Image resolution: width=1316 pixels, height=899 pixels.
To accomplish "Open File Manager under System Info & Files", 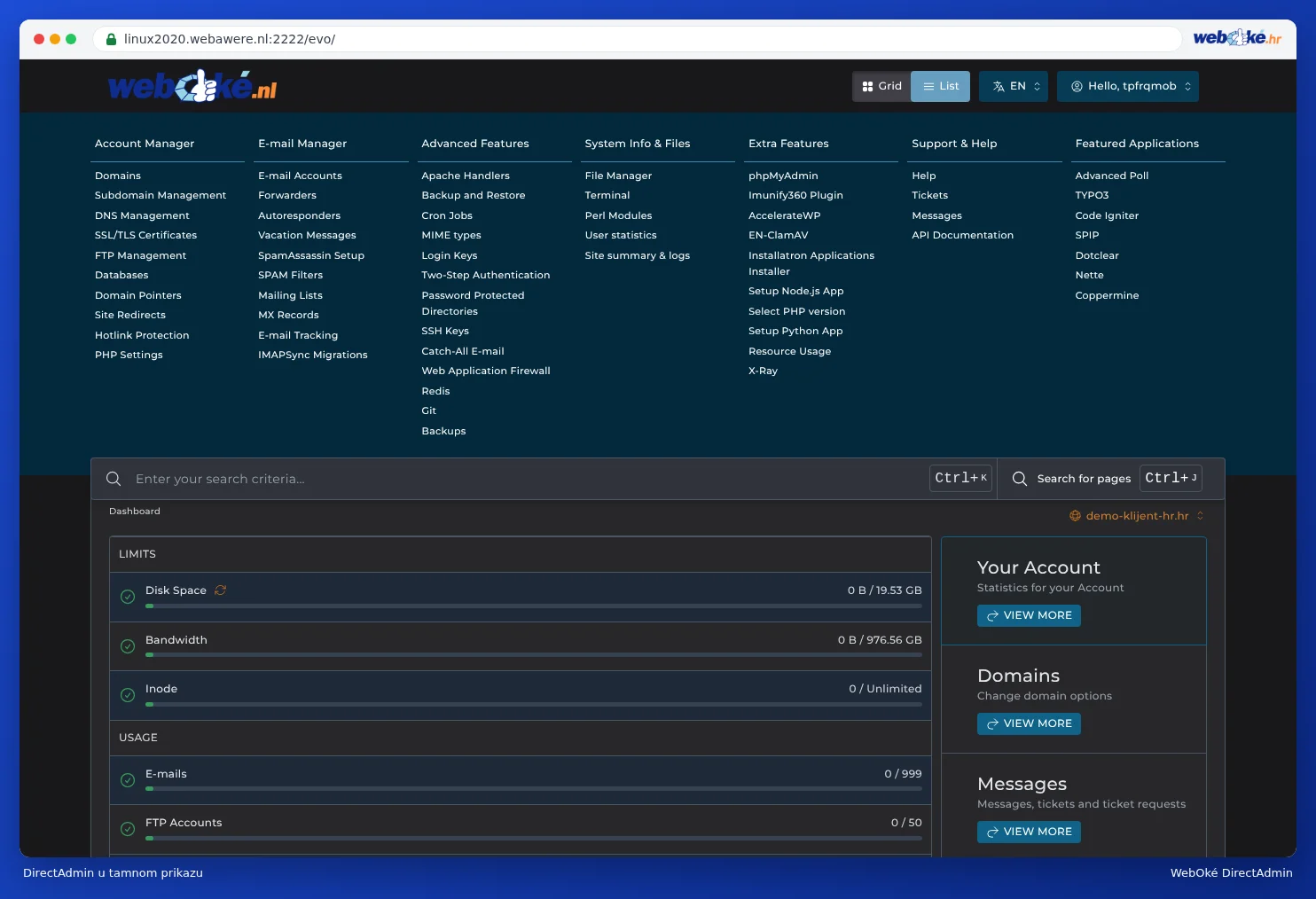I will click(618, 176).
